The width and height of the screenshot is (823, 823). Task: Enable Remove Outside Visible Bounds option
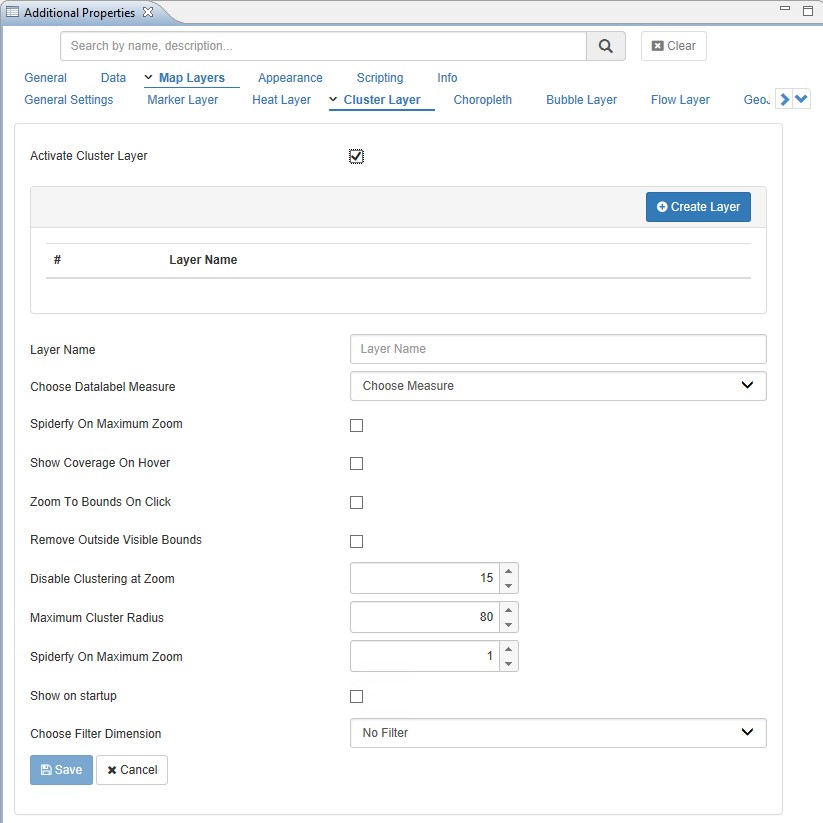[x=356, y=542]
